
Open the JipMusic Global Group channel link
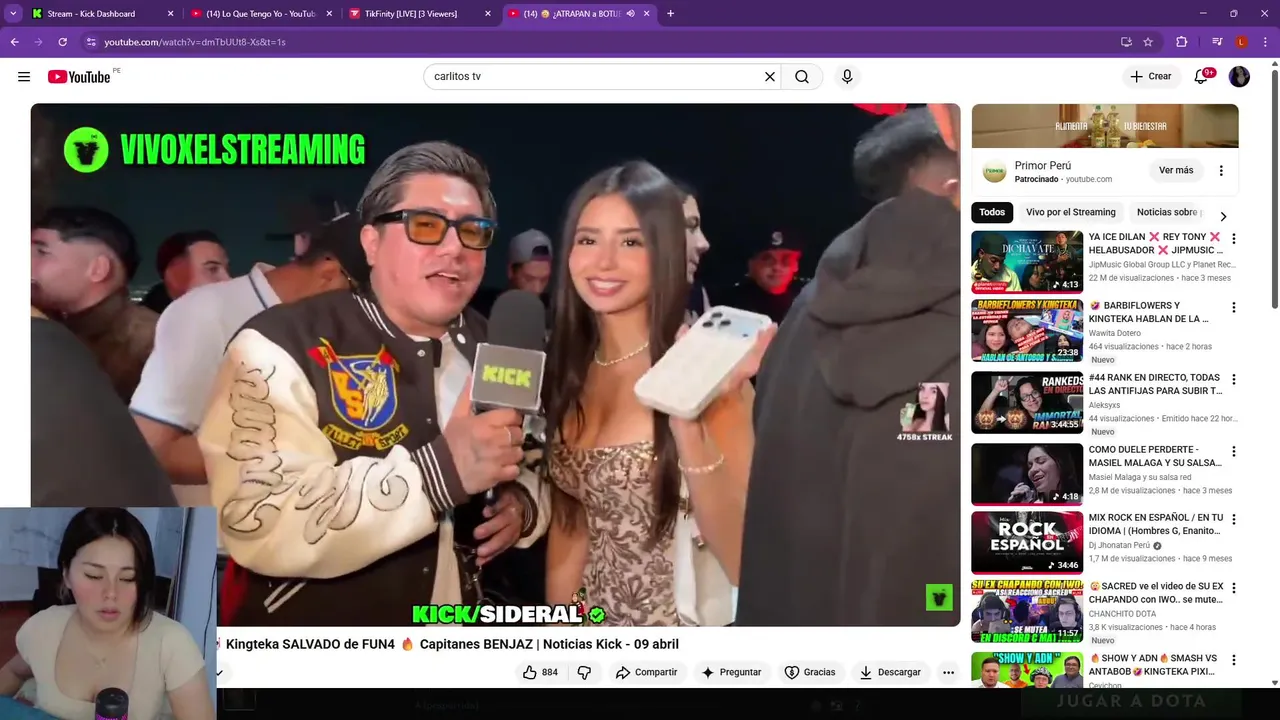tap(1162, 265)
